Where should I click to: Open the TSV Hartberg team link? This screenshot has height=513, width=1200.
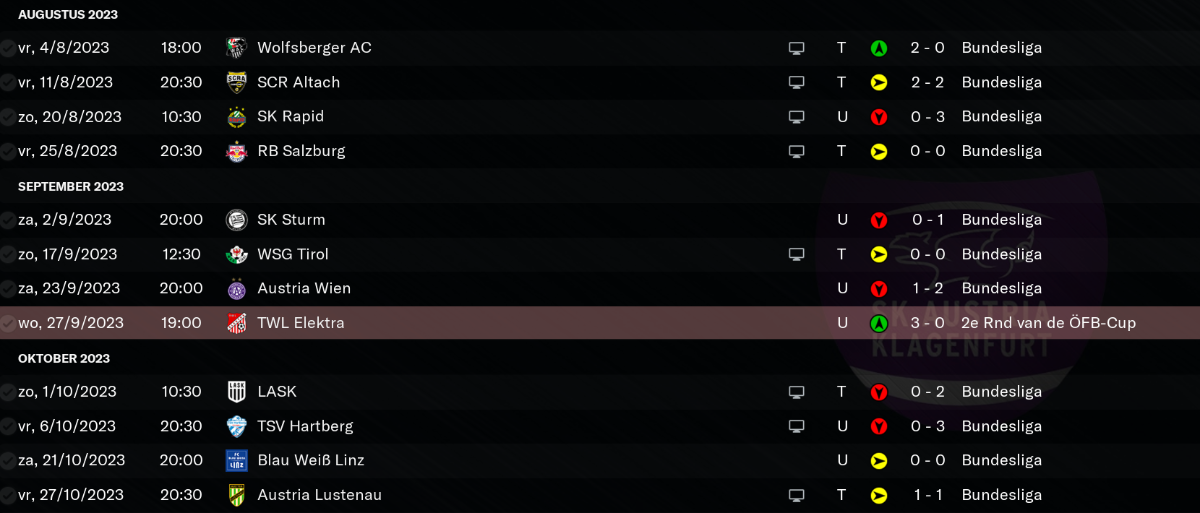[305, 426]
